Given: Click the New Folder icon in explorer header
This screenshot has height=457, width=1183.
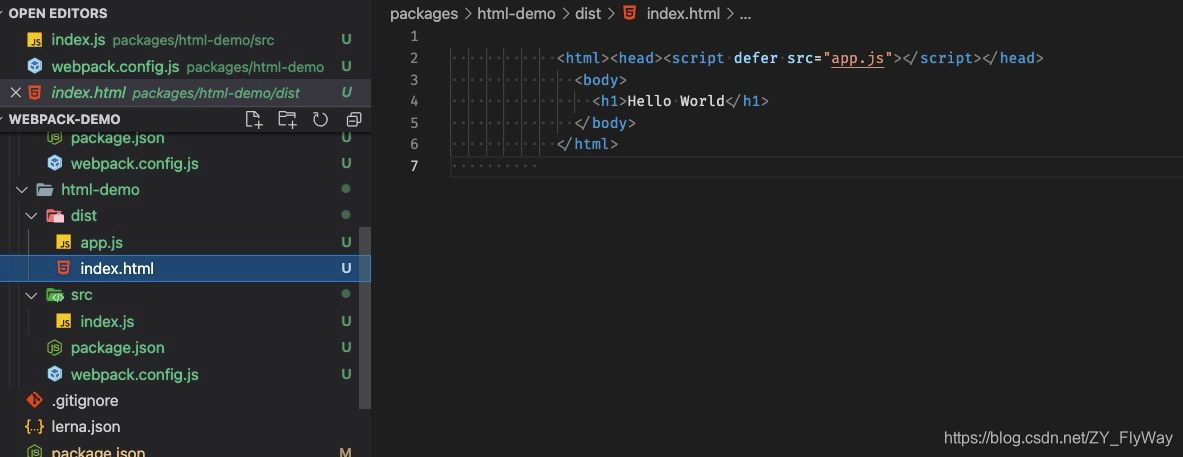Looking at the screenshot, I should coord(287,119).
